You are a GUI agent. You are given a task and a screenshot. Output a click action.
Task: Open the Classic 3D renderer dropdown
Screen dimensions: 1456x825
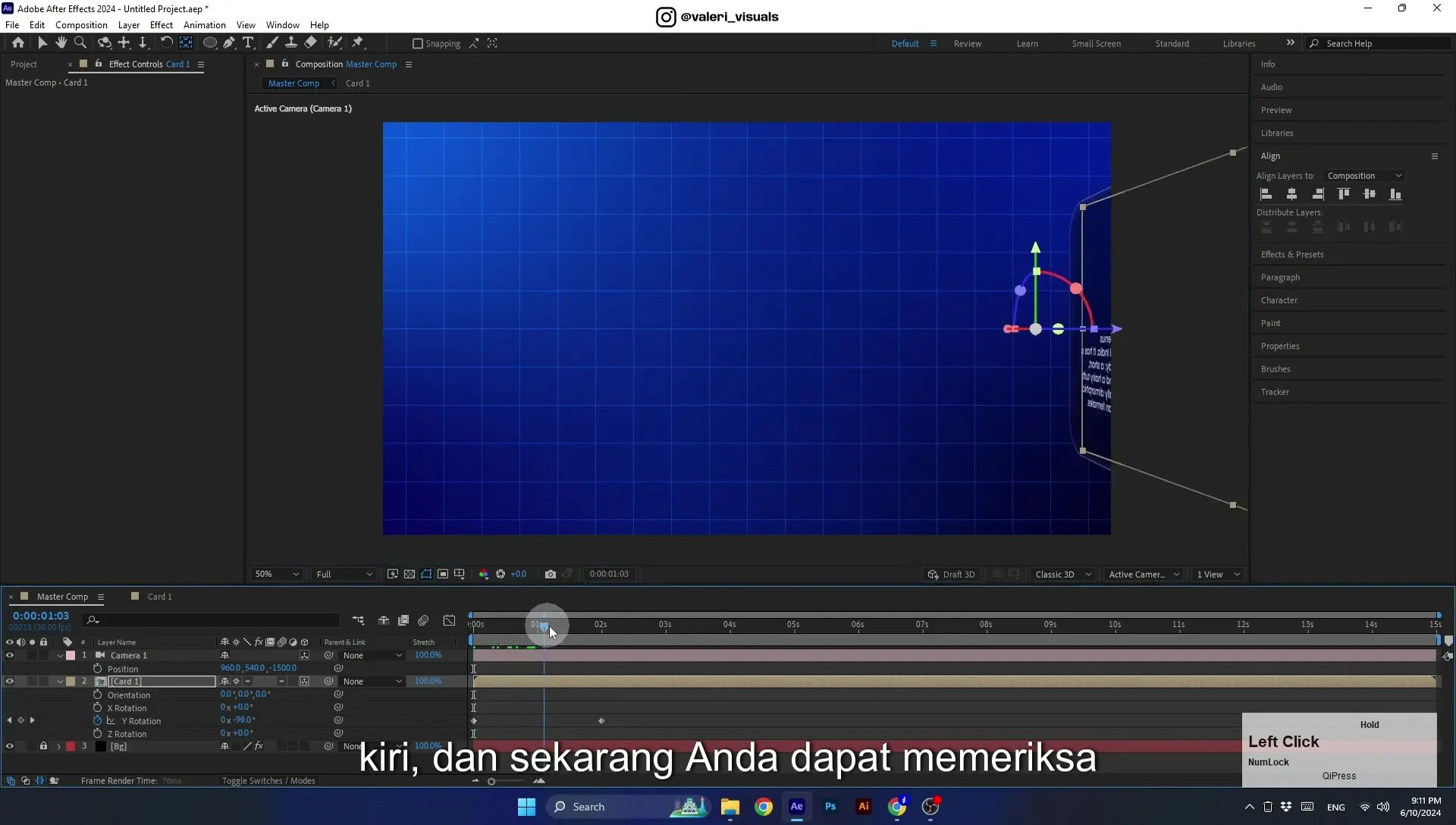pos(1063,574)
